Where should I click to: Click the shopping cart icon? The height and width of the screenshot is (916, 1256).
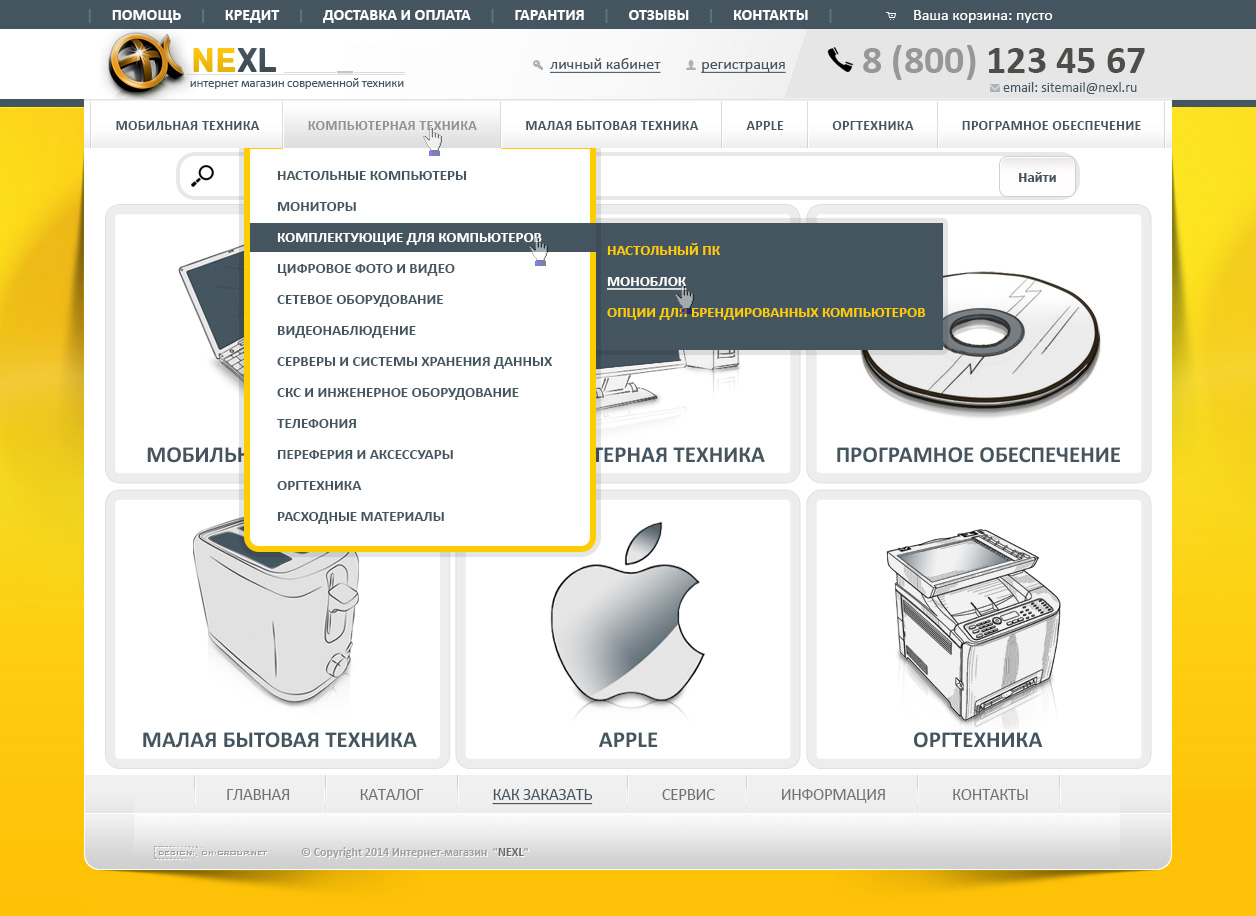click(891, 15)
